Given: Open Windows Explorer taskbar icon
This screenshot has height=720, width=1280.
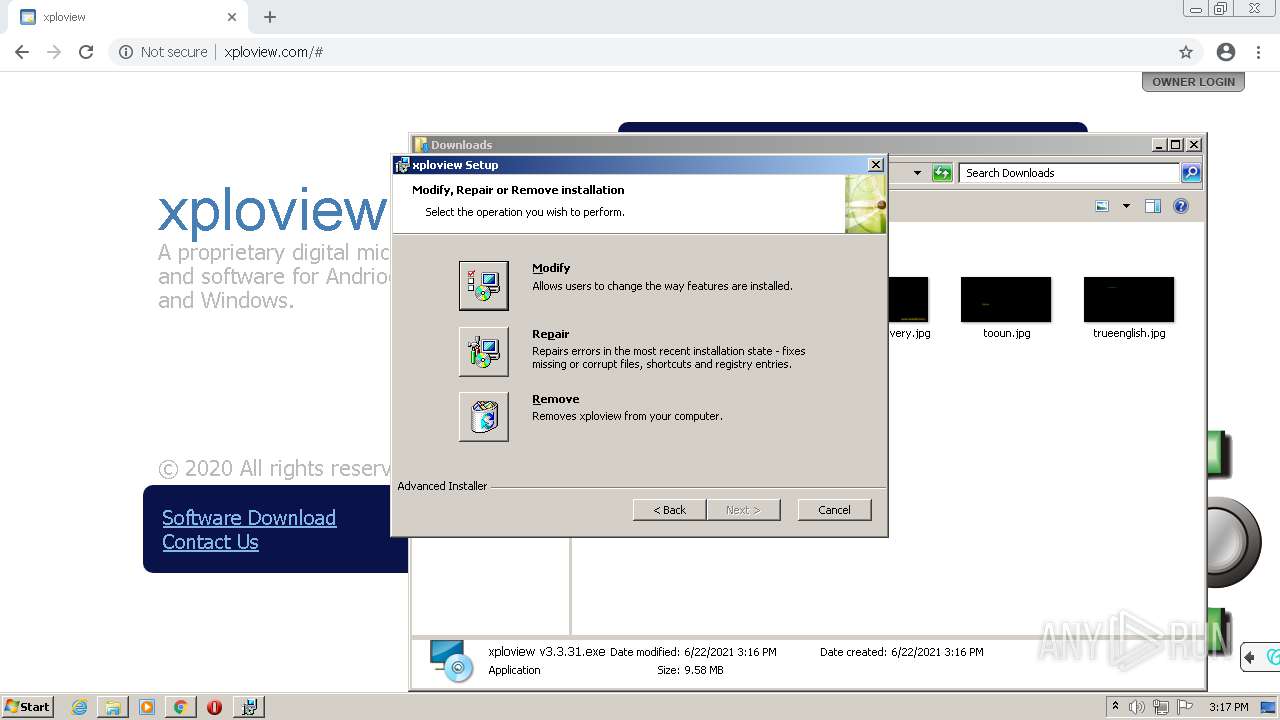Looking at the screenshot, I should click(x=113, y=707).
